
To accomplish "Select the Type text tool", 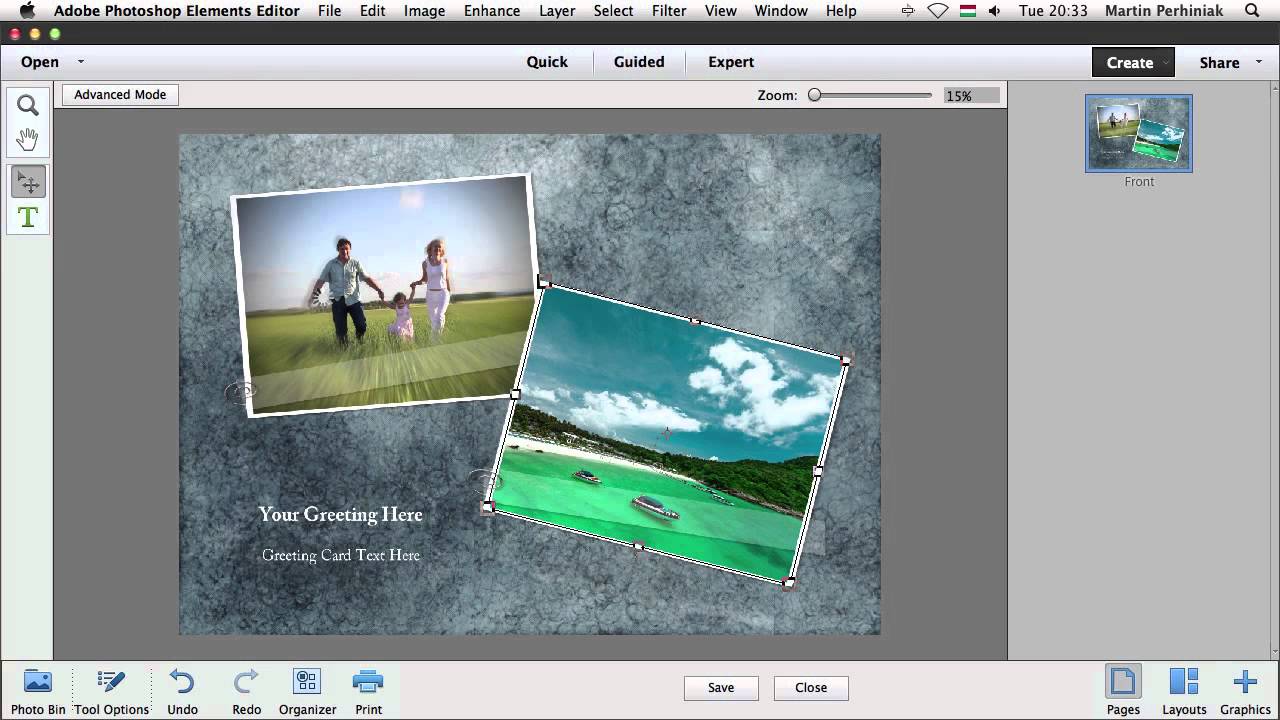I will click(x=27, y=217).
